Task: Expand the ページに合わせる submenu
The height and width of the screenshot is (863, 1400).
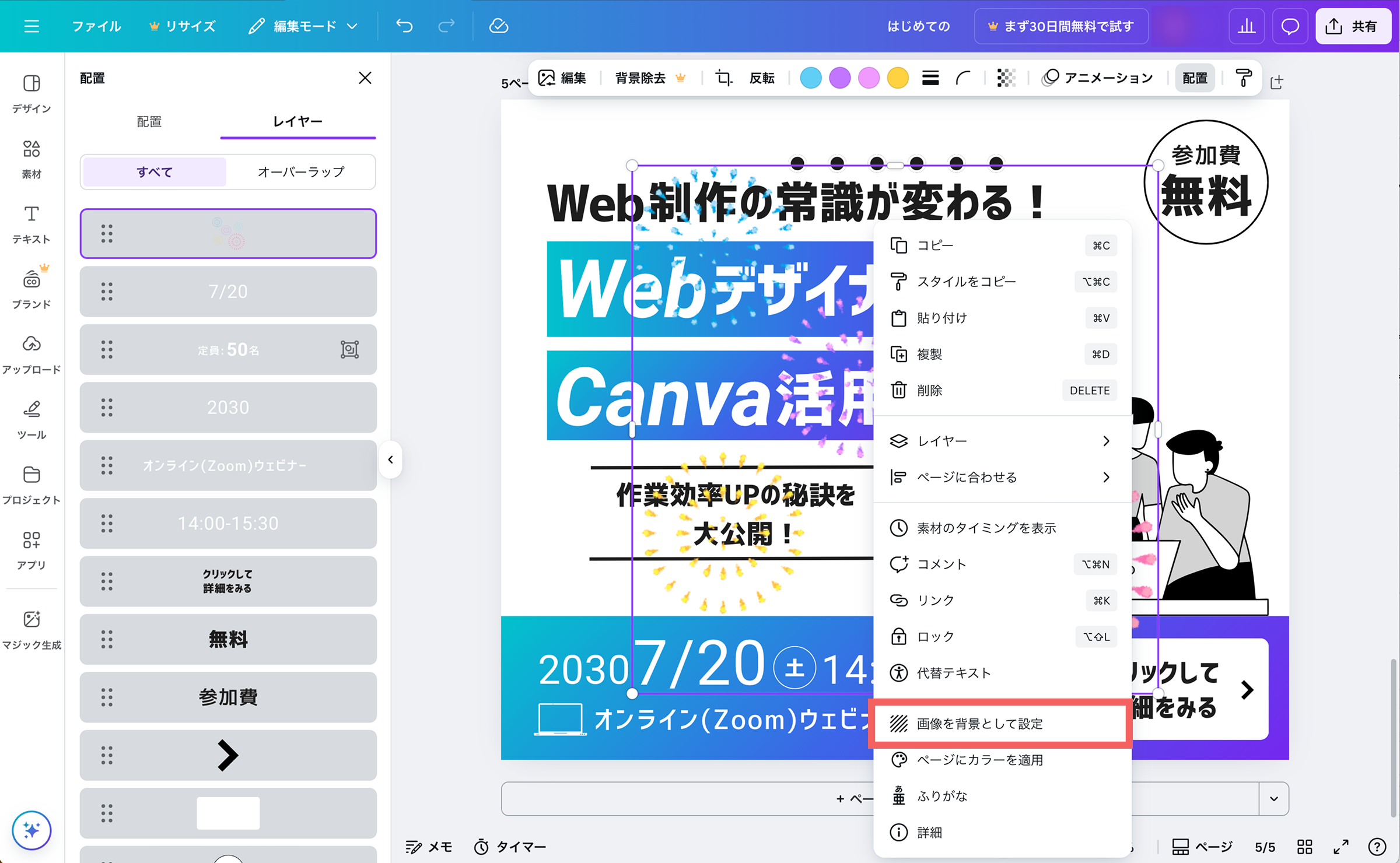Action: pos(1001,477)
